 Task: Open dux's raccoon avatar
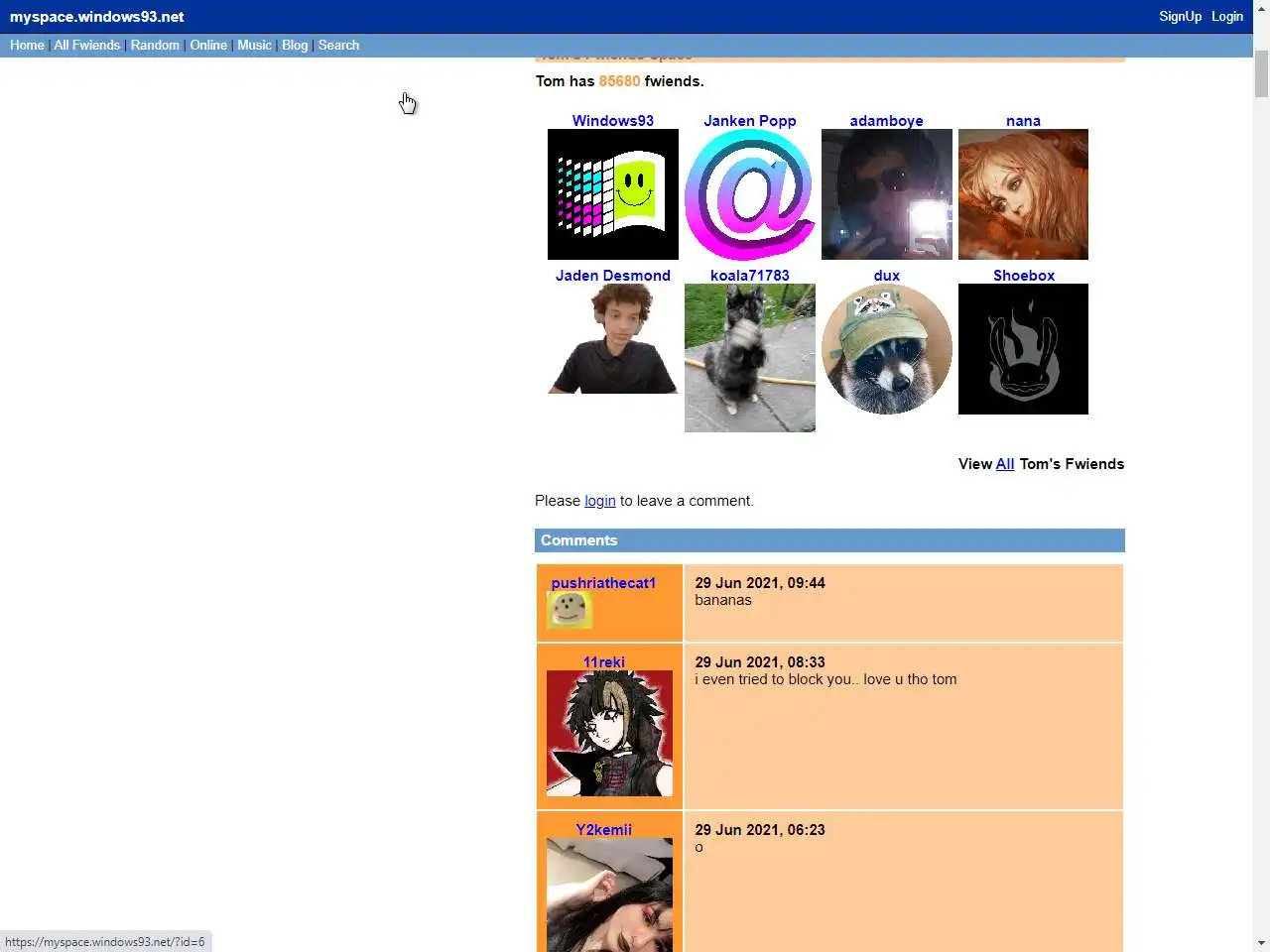click(x=887, y=349)
